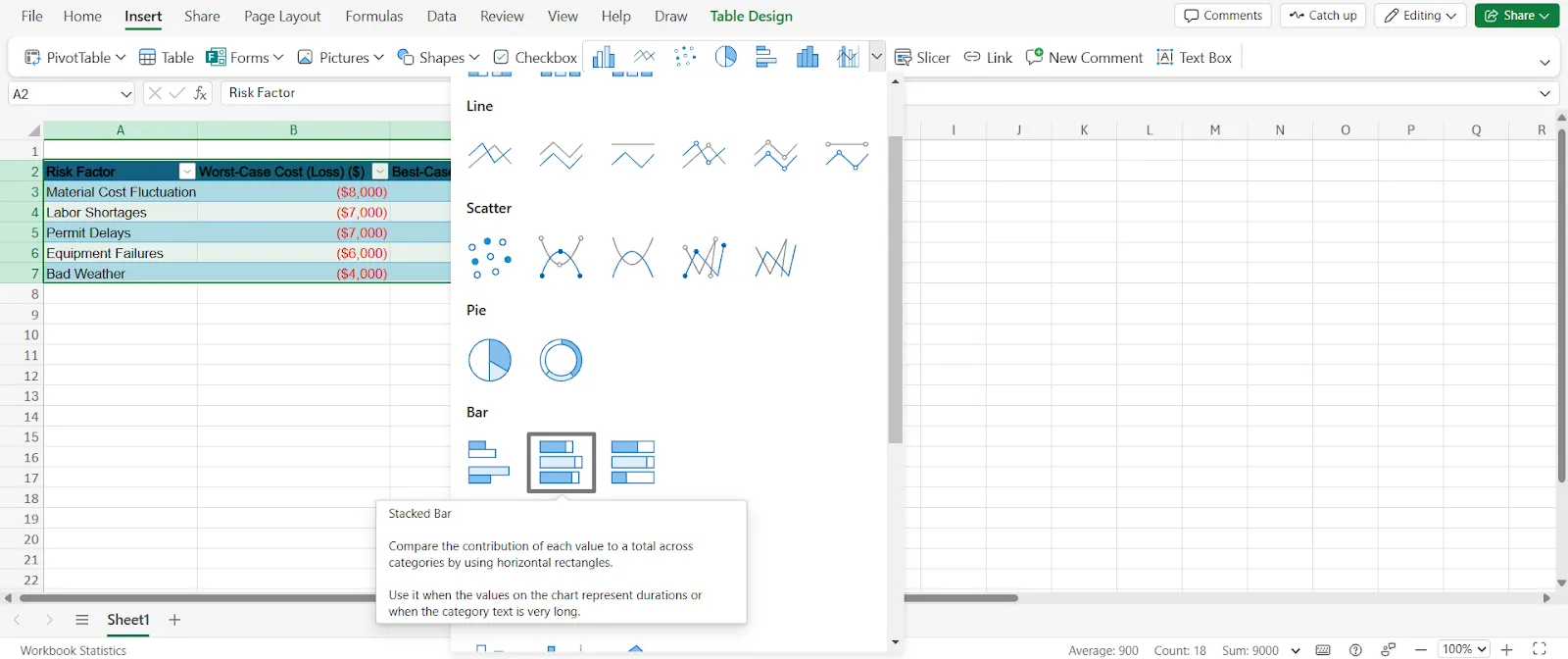Viewport: 1568px width, 659px height.
Task: Click the Workbook Statistics status entry
Action: (x=73, y=650)
